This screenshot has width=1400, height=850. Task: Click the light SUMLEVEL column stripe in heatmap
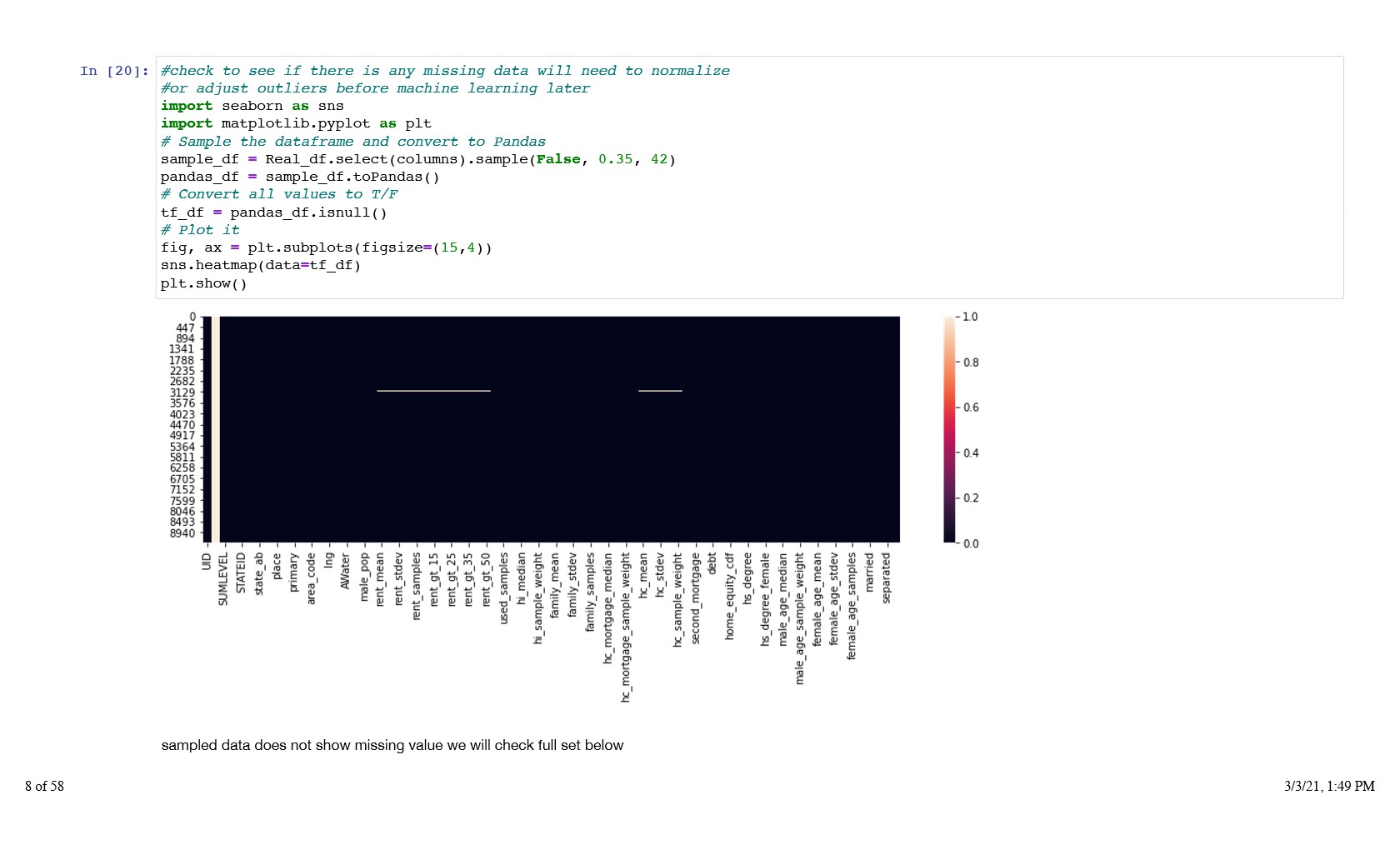point(216,430)
